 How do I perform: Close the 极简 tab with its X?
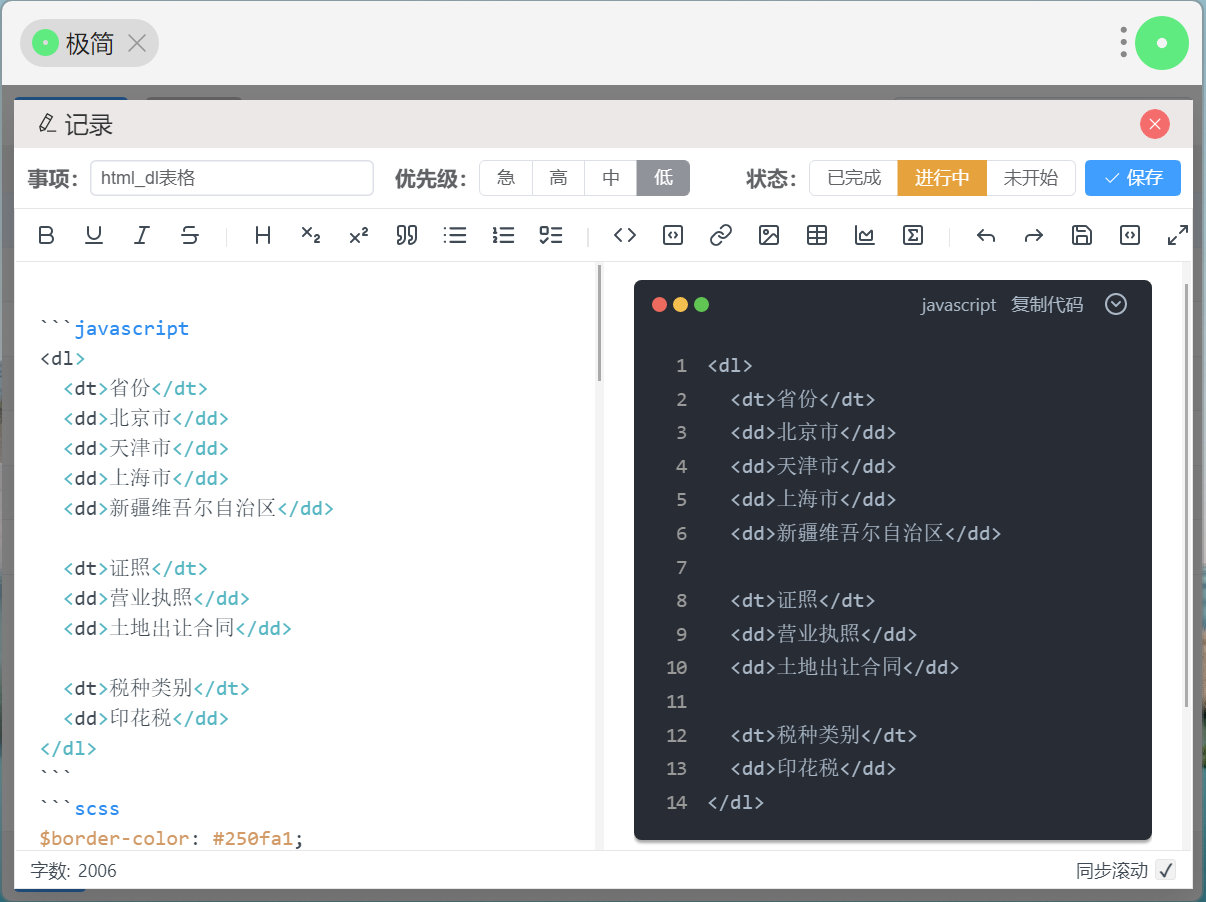tap(137, 43)
